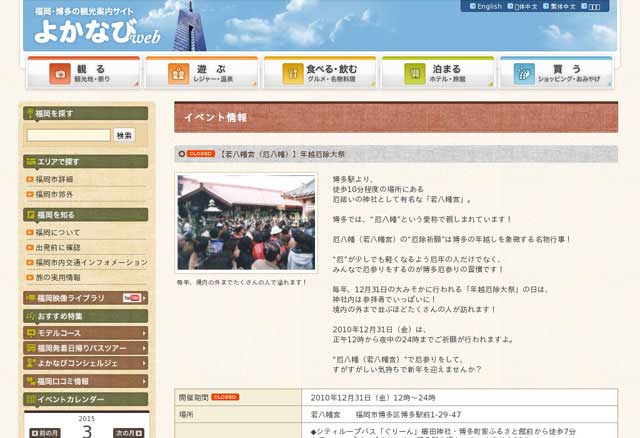Click the 福岡を知る section header
Screen dimensions: 640x438
point(85,215)
